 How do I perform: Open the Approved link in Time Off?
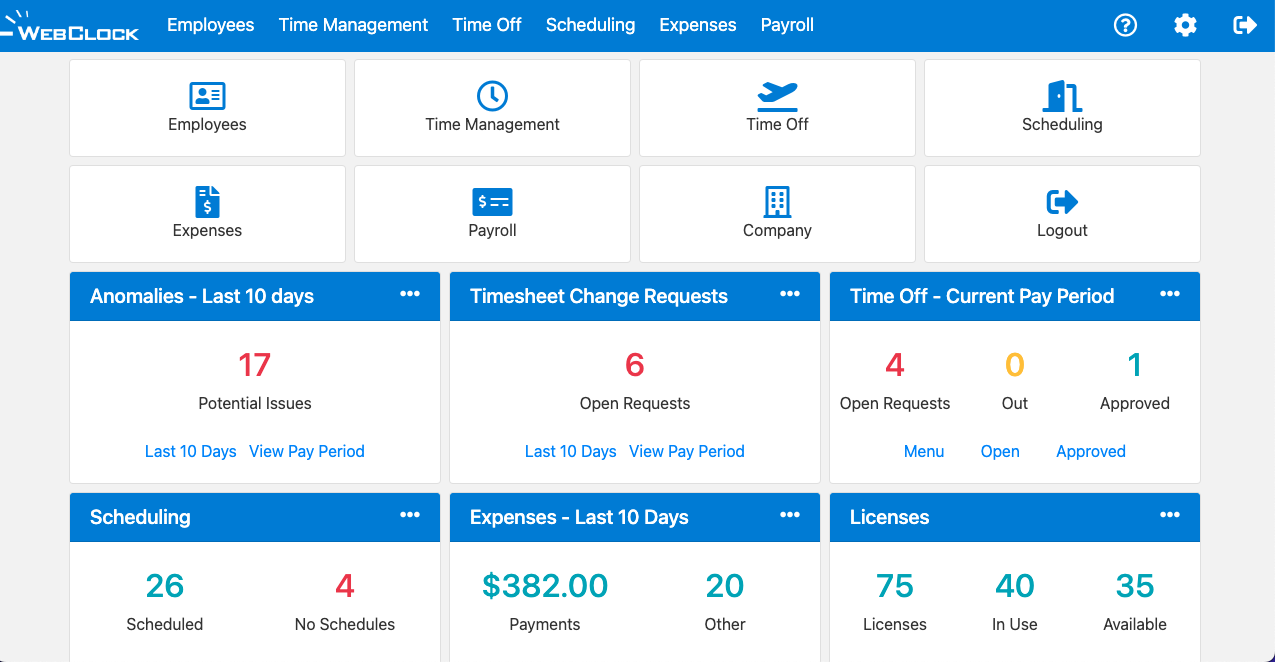pyautogui.click(x=1091, y=451)
